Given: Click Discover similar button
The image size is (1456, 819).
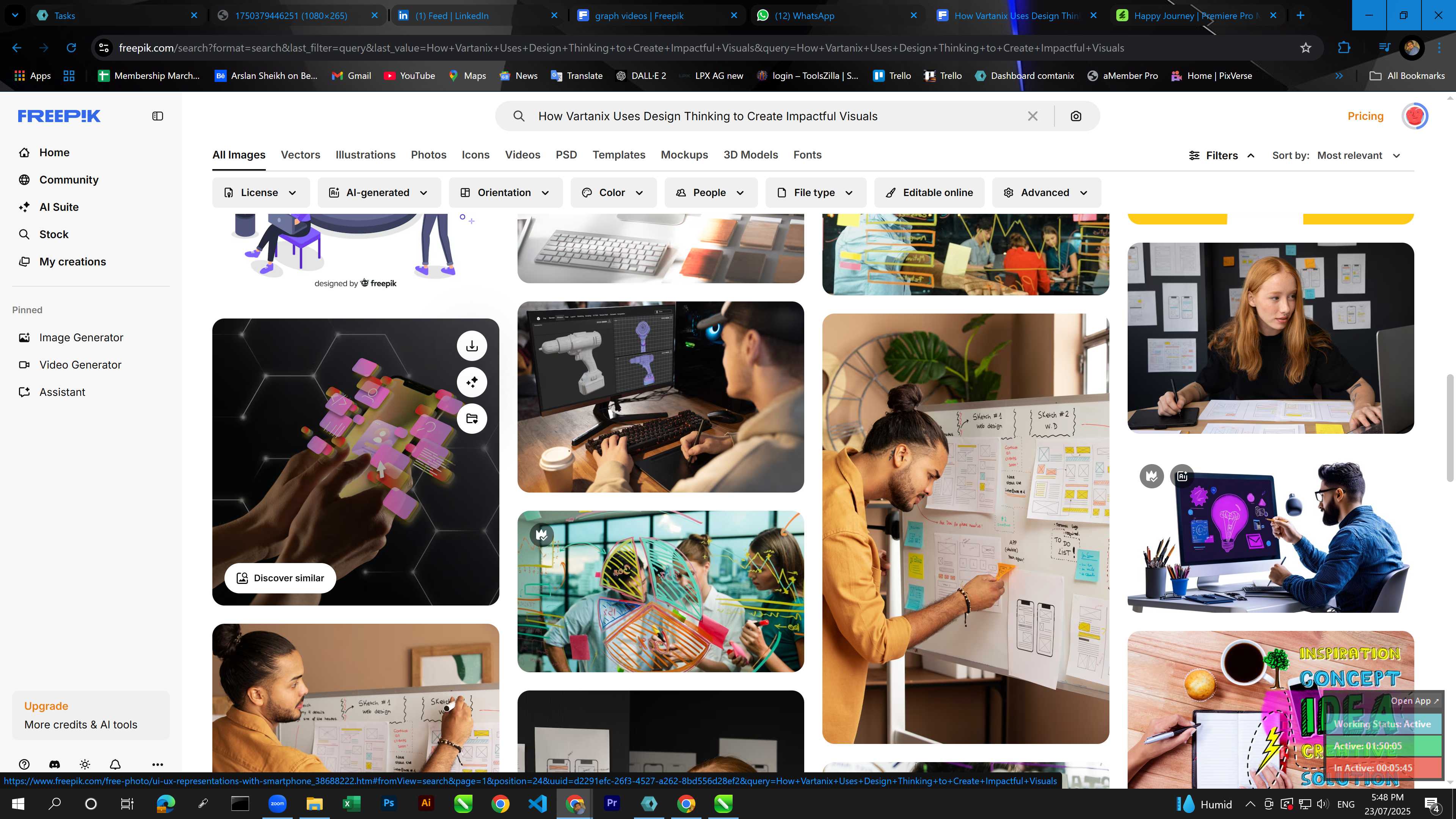Looking at the screenshot, I should click(280, 577).
